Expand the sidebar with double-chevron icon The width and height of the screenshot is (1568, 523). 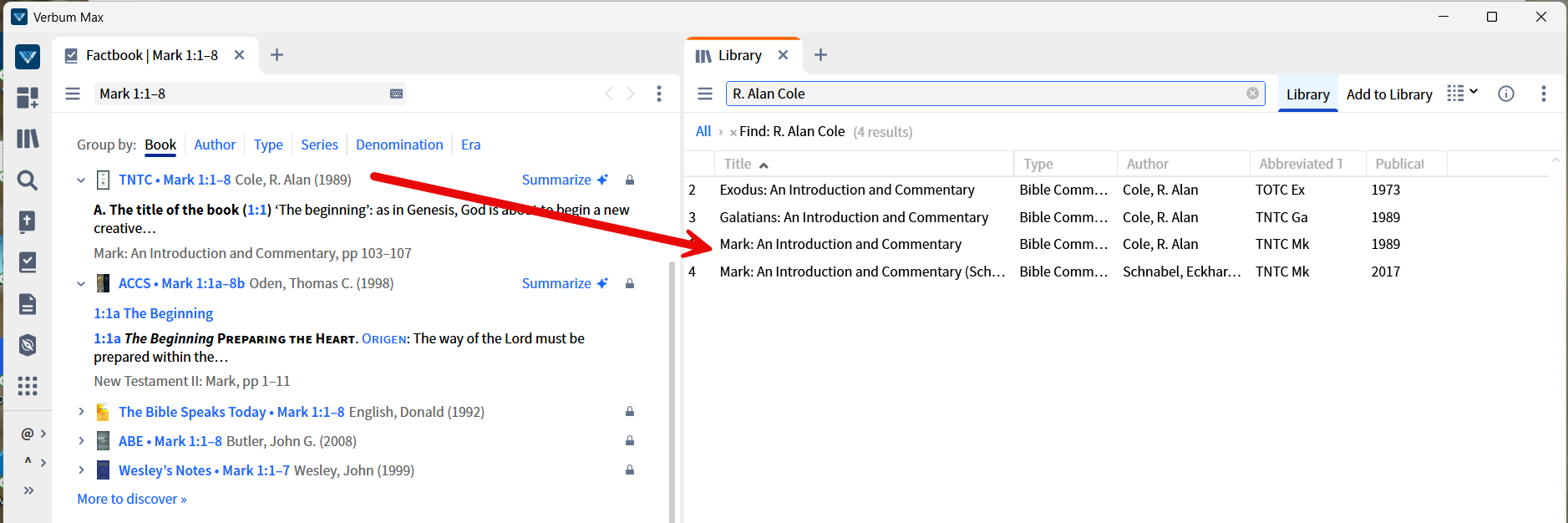(28, 490)
